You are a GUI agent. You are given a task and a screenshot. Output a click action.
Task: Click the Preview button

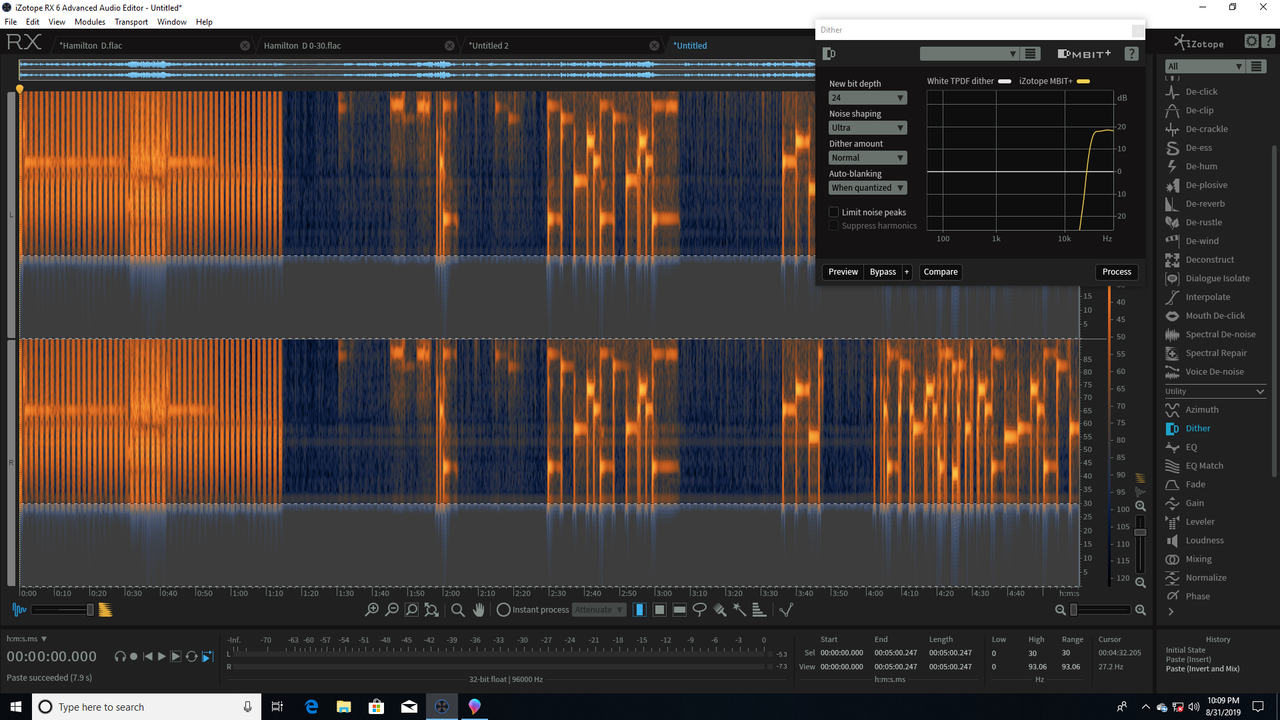[x=843, y=272]
